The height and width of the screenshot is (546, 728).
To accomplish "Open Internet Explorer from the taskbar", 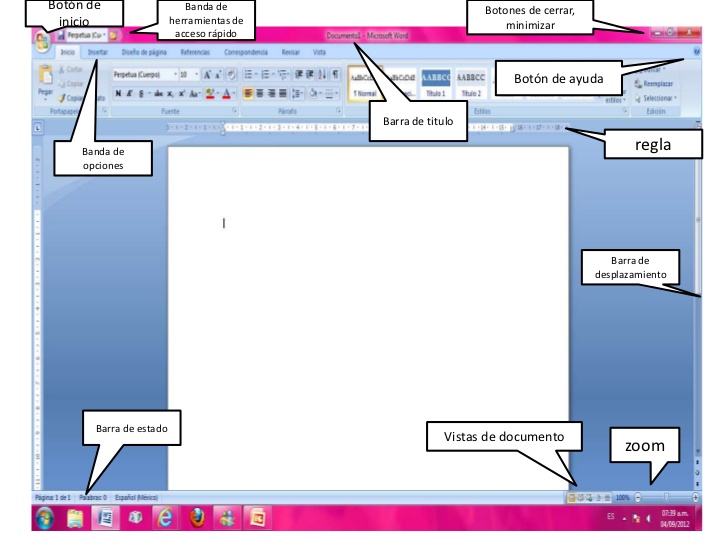I will point(165,518).
